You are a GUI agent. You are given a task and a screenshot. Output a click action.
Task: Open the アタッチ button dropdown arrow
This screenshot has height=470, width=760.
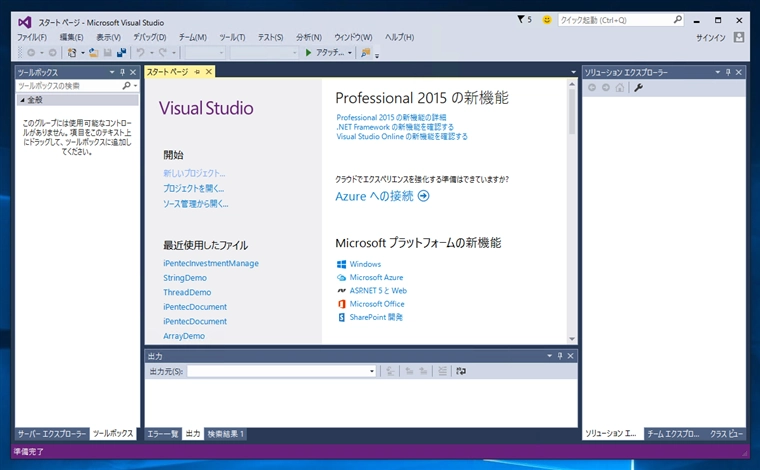[x=350, y=53]
